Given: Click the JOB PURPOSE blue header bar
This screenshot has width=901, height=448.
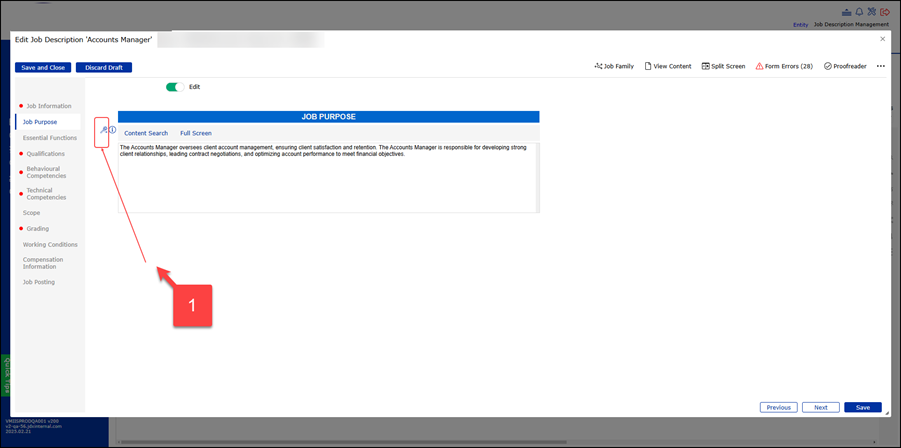Looking at the screenshot, I should pos(329,117).
